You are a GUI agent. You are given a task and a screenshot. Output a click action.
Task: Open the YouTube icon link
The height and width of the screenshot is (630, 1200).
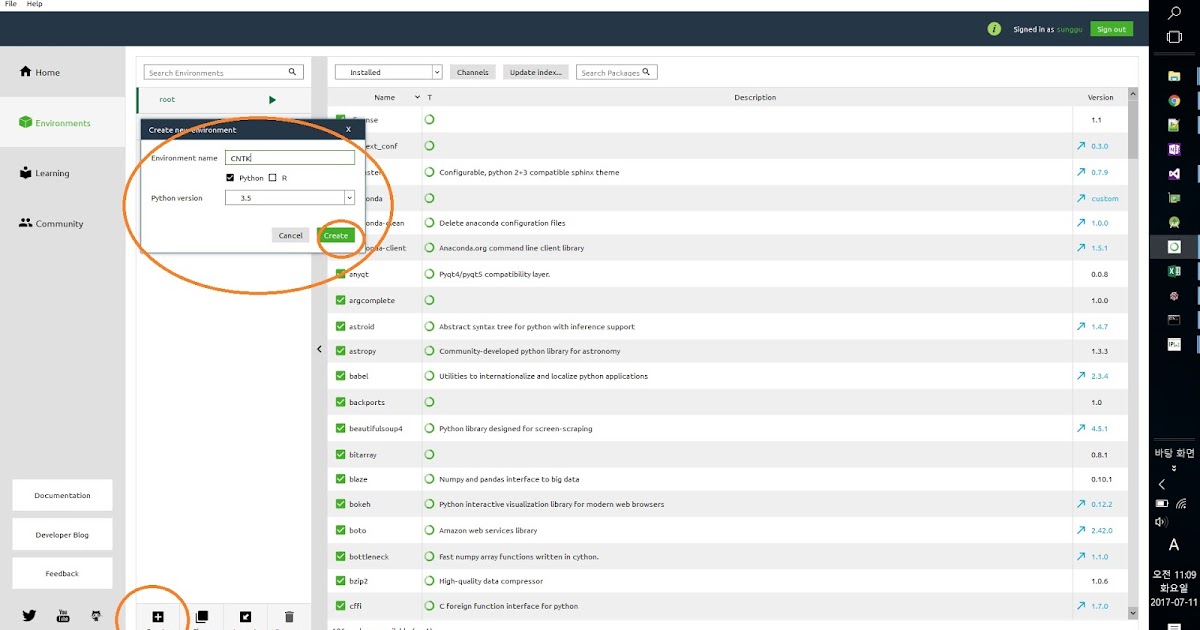point(63,616)
